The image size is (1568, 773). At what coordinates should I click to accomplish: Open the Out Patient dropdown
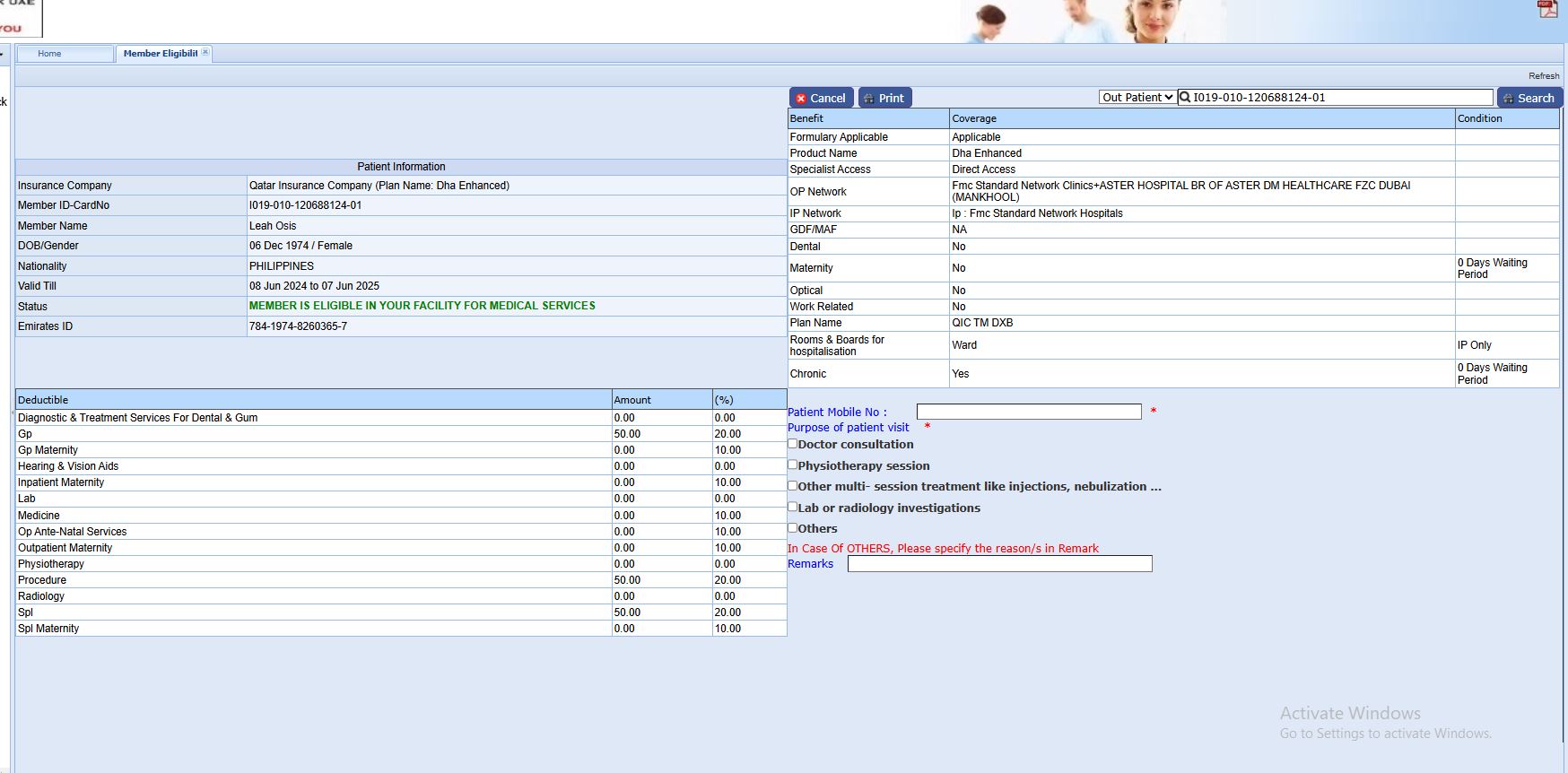pyautogui.click(x=1137, y=98)
